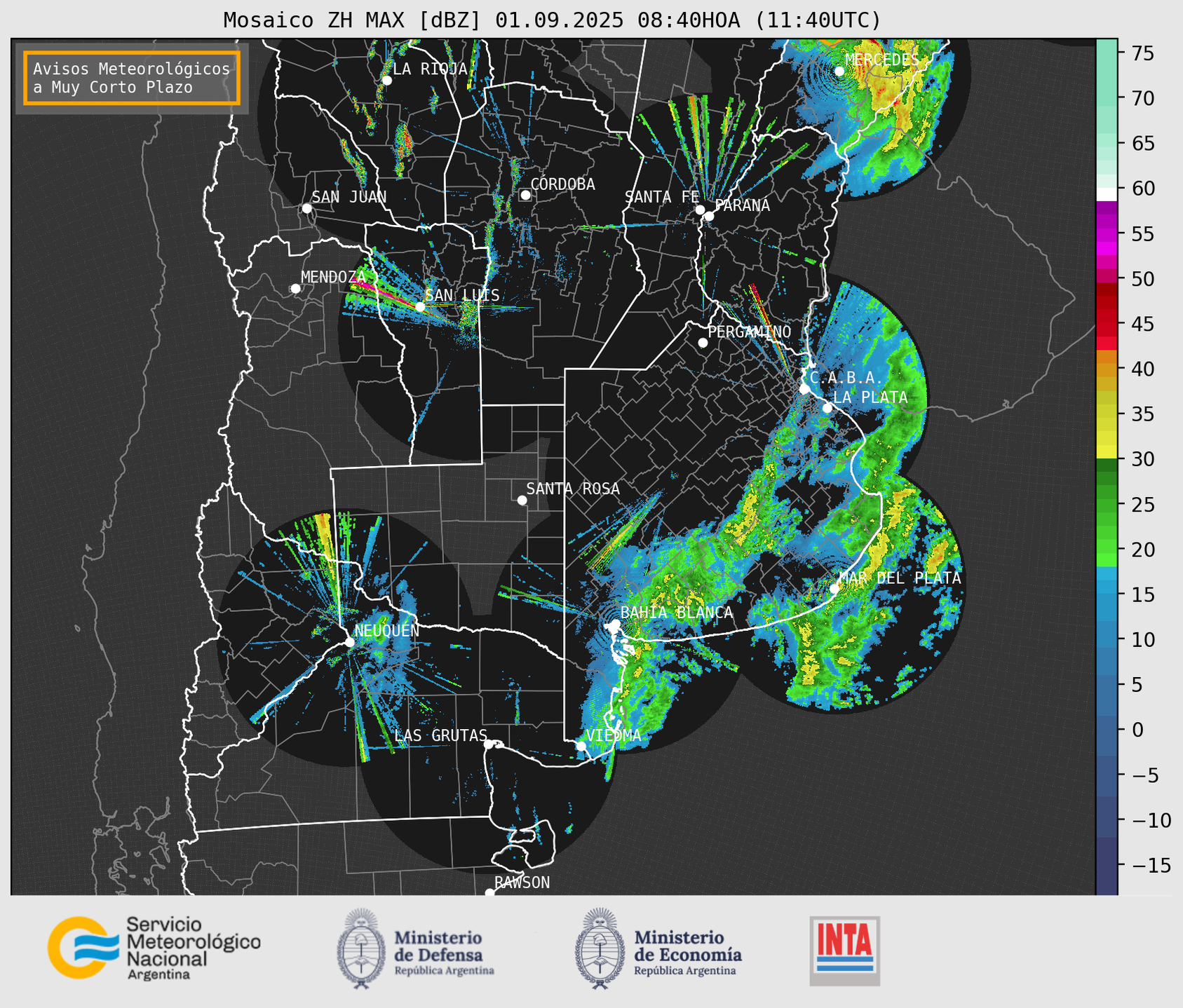Click the BAHÍA BLANCA city marker dot

point(615,624)
